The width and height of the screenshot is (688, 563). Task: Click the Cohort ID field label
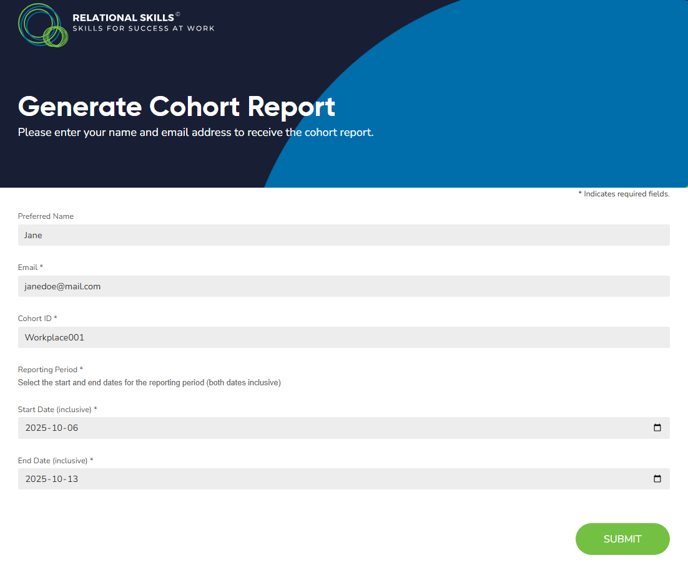pos(36,318)
